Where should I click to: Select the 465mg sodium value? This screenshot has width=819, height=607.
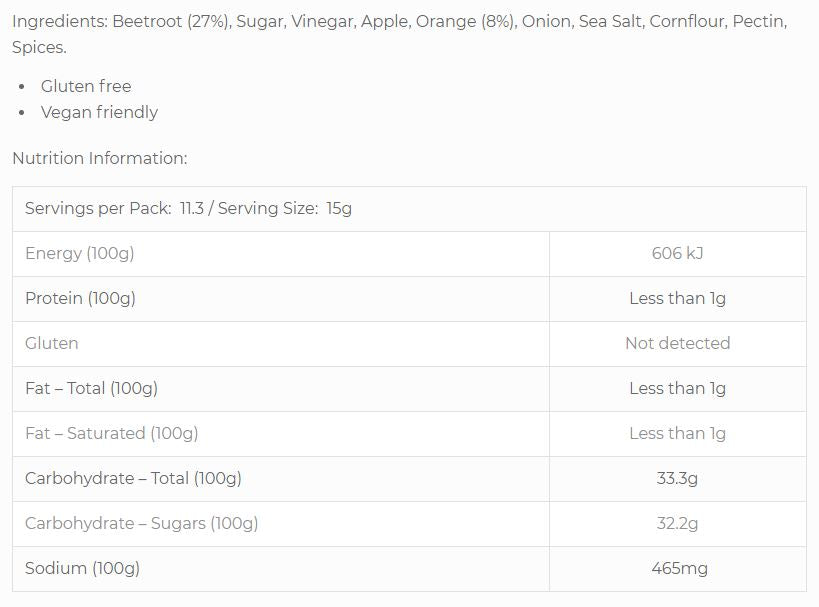[x=677, y=568]
